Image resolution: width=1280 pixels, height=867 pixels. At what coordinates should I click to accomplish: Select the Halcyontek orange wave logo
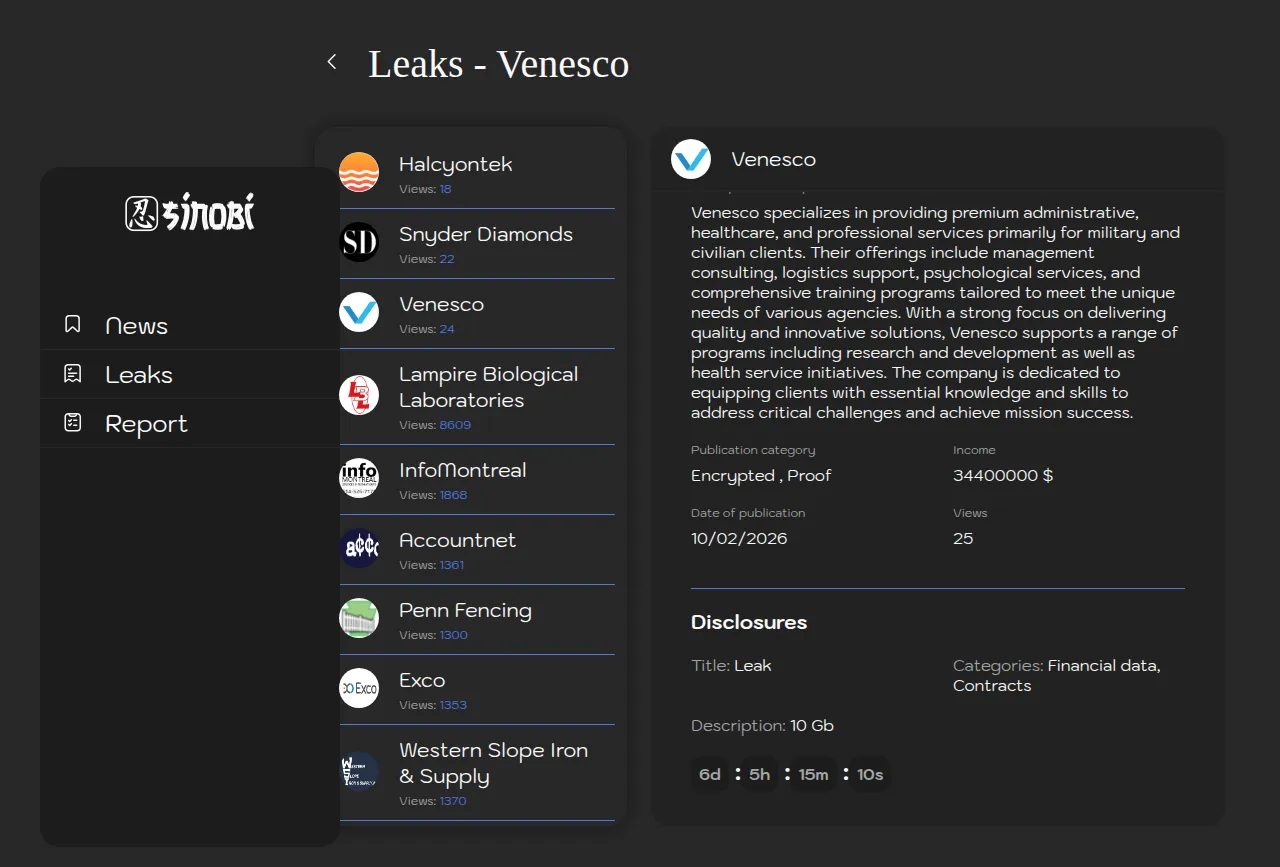pyautogui.click(x=359, y=172)
